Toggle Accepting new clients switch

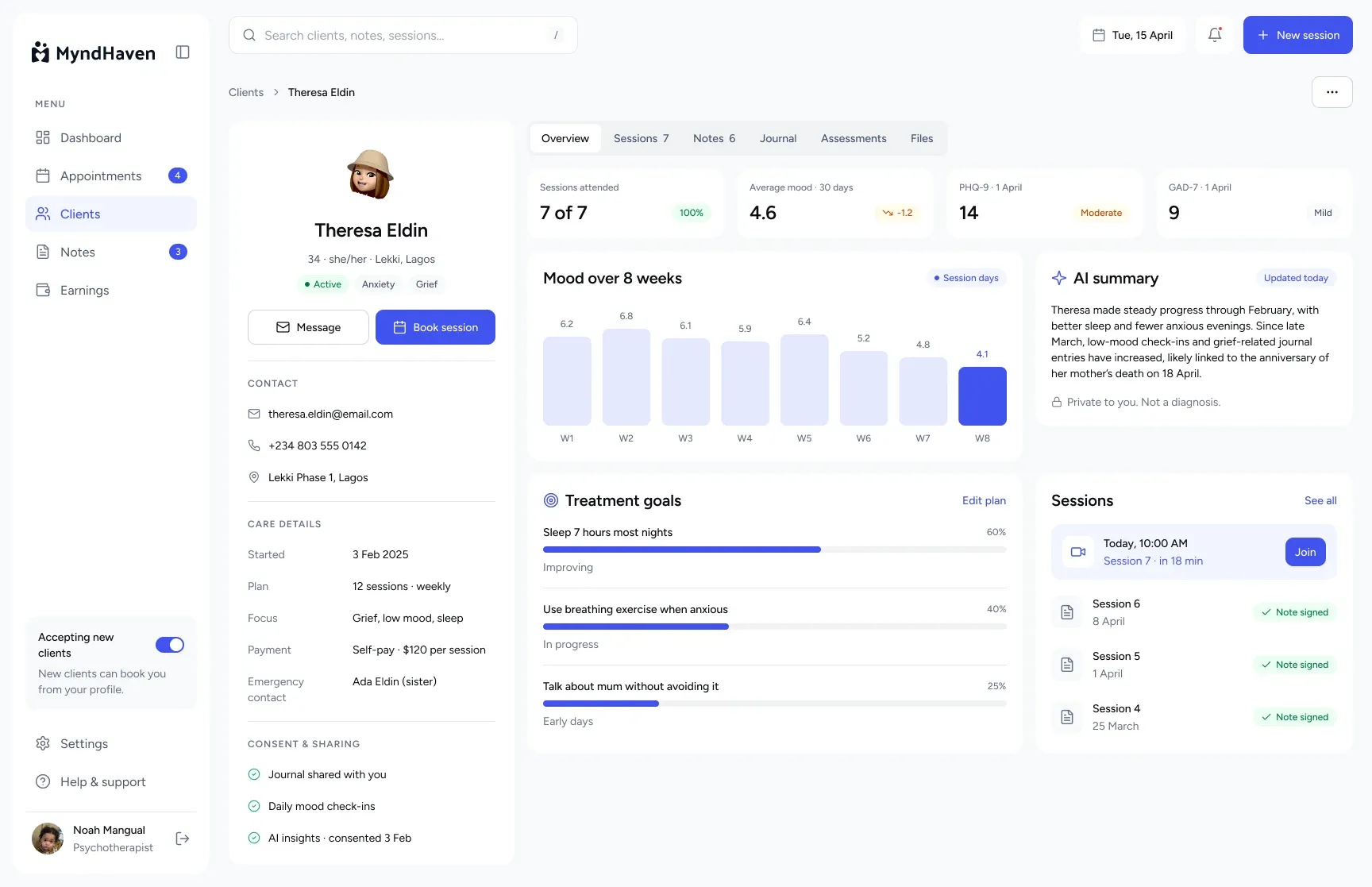pos(170,645)
